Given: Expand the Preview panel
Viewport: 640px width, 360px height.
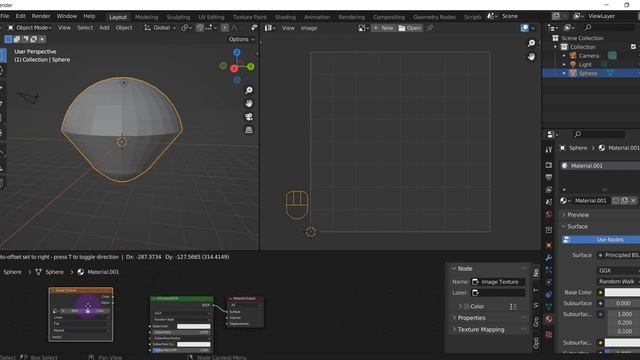Looking at the screenshot, I should [x=578, y=215].
